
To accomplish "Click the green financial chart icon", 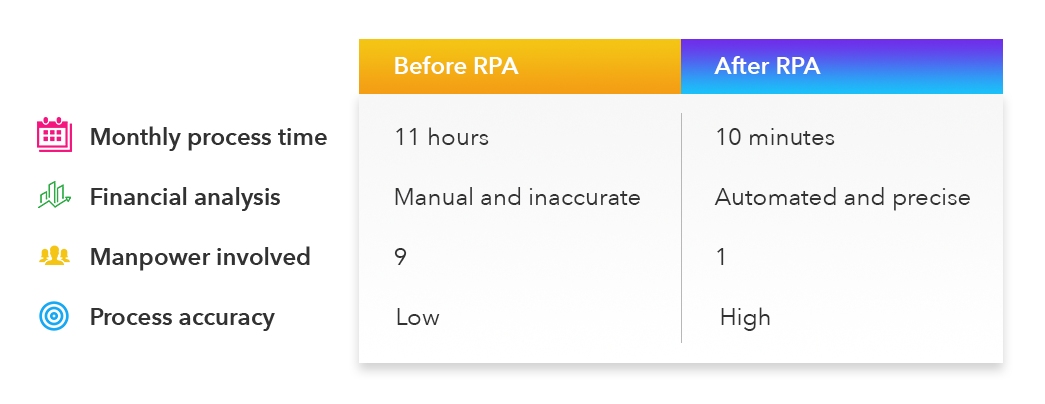I will click(x=54, y=196).
